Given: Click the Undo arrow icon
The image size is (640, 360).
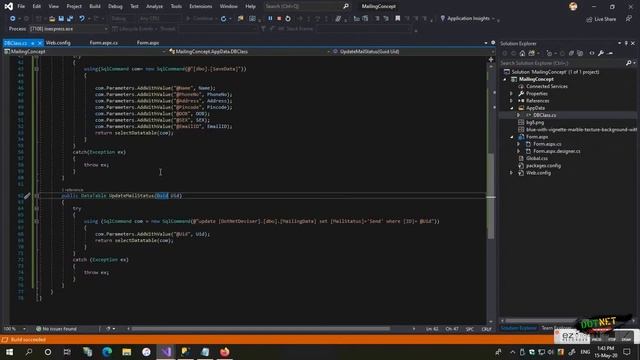Looking at the screenshot, I should point(82,19).
